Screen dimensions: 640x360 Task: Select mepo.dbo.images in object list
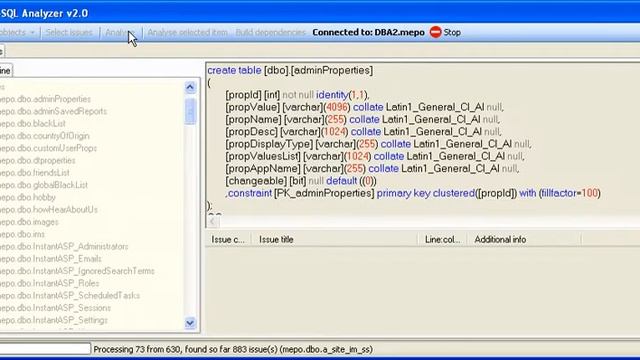pyautogui.click(x=29, y=222)
